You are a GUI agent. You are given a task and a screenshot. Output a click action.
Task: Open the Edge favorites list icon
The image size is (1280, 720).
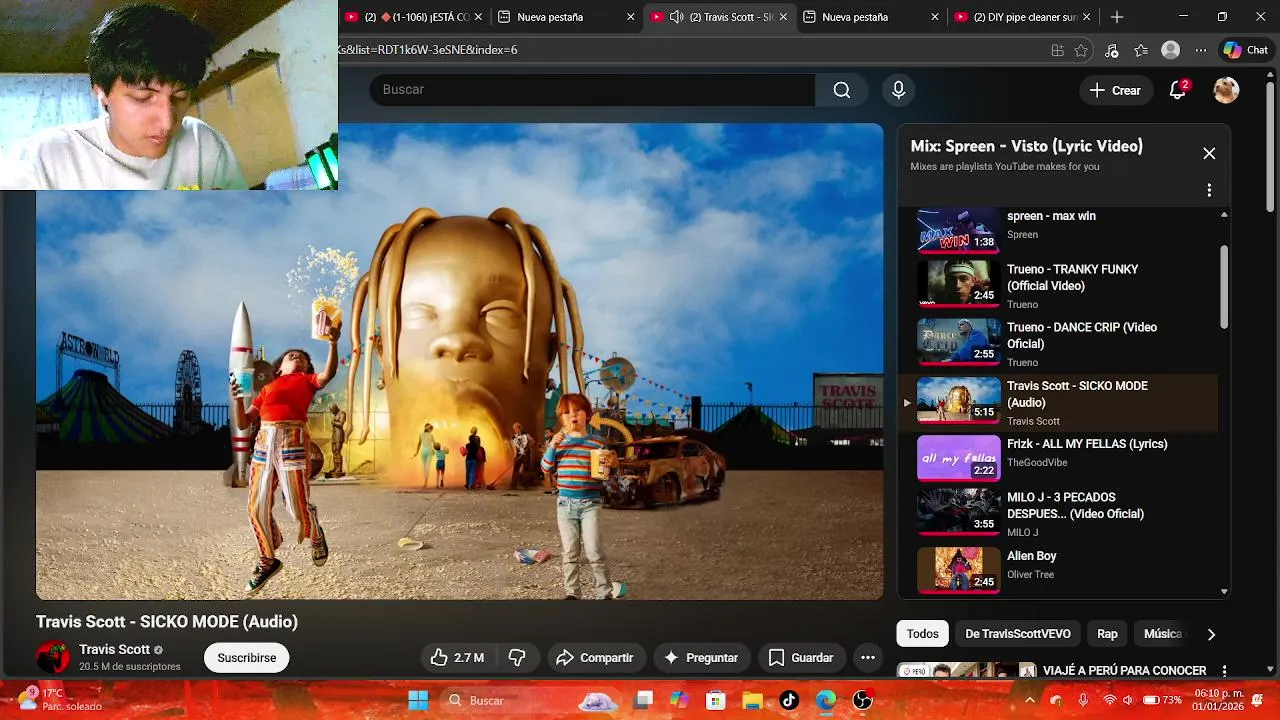[x=1141, y=50]
